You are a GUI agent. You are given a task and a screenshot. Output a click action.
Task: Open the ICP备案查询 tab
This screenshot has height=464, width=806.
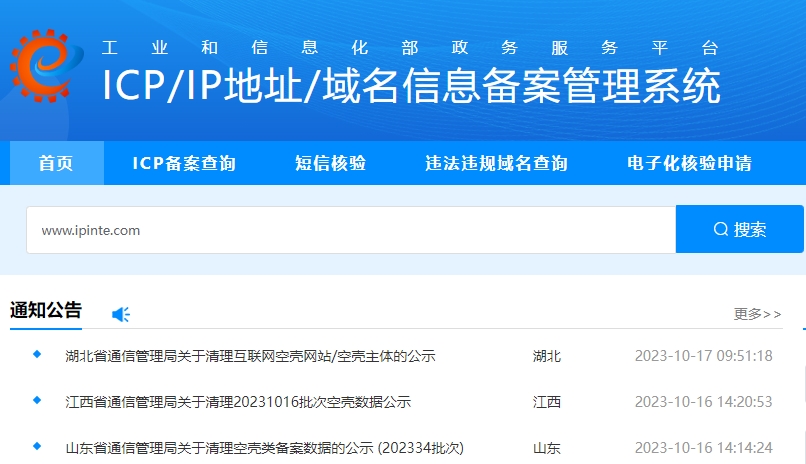pyautogui.click(x=184, y=163)
